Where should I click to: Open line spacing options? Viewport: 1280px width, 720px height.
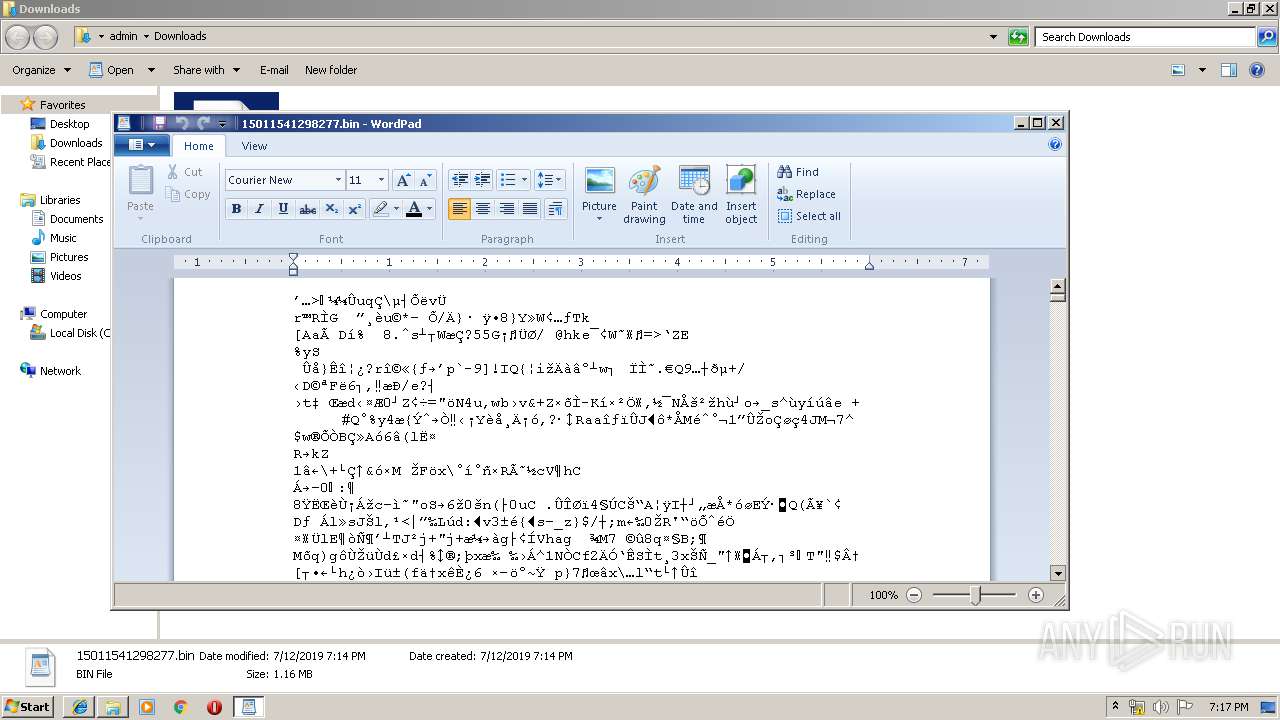coord(550,180)
